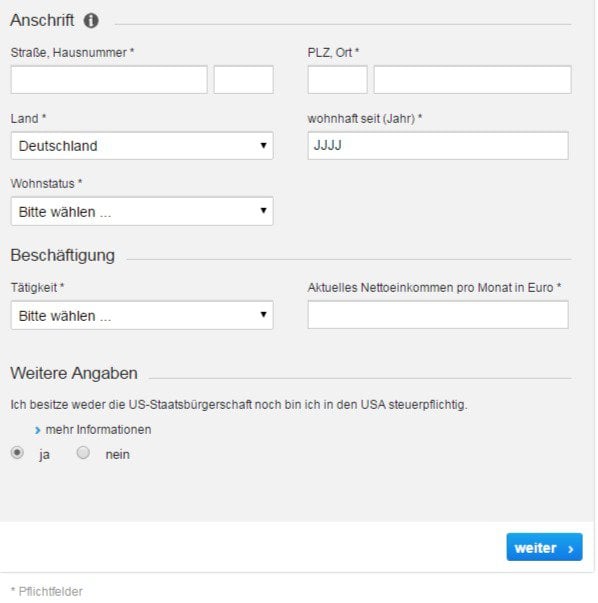
Task: Focus the Straße street name field
Action: [109, 80]
